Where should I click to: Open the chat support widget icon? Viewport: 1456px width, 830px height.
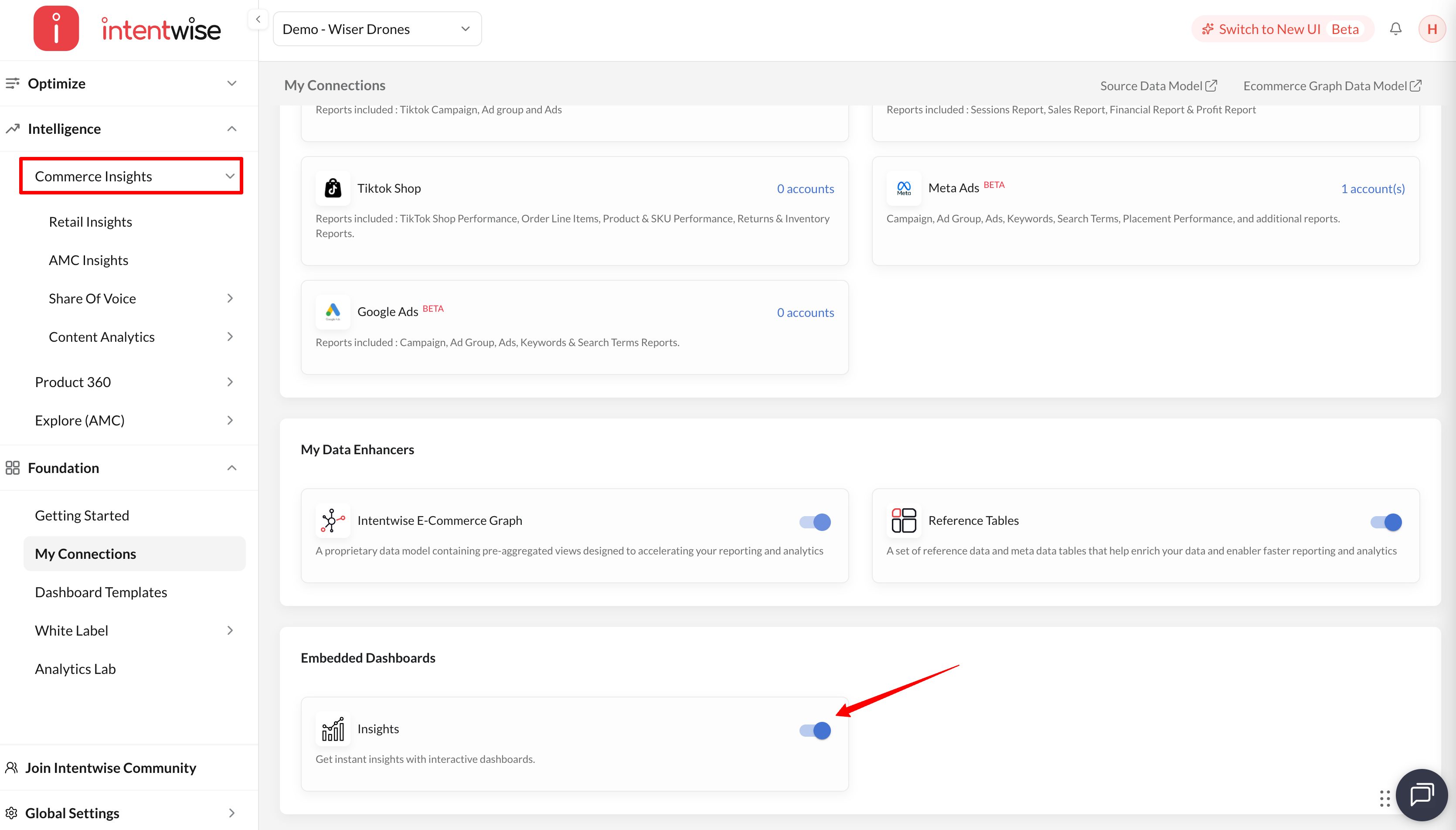1421,795
